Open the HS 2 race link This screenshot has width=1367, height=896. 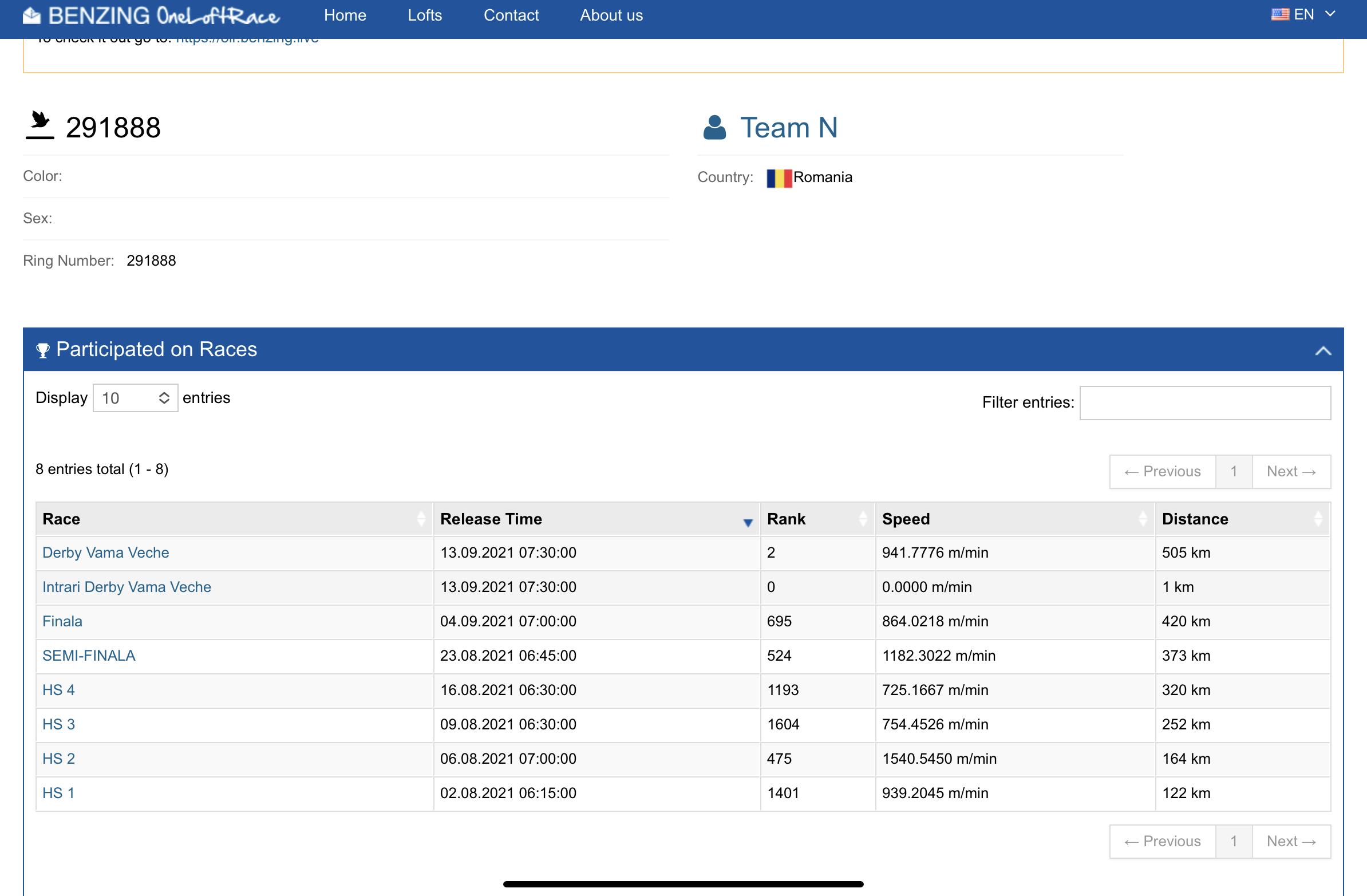(58, 759)
